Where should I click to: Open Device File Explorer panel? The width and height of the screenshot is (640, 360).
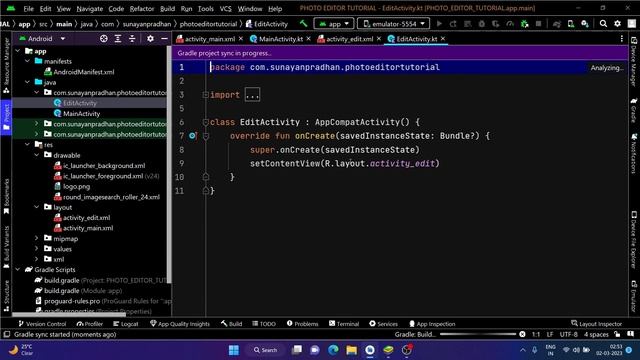(x=633, y=240)
